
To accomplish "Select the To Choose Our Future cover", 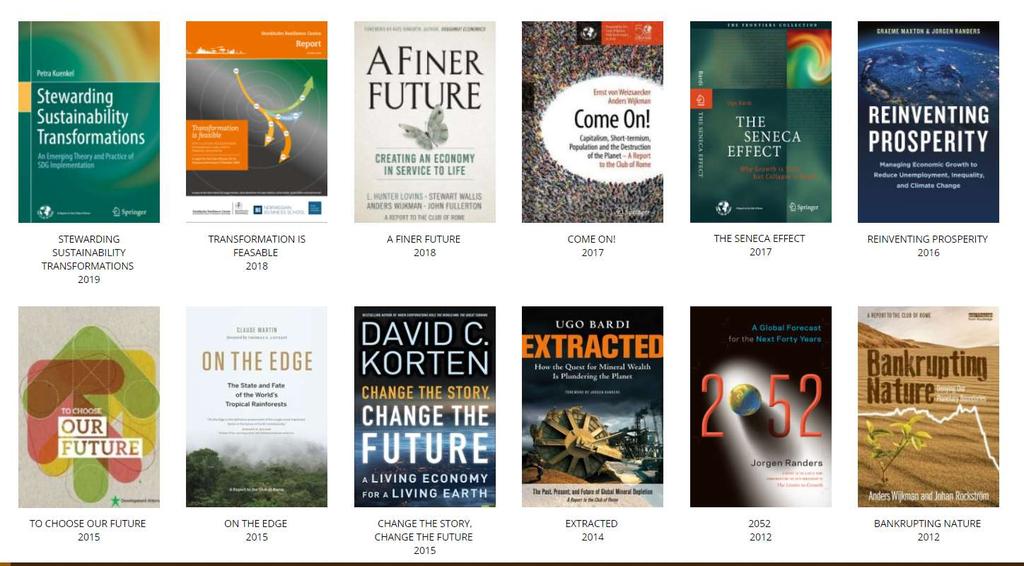I will tap(89, 407).
